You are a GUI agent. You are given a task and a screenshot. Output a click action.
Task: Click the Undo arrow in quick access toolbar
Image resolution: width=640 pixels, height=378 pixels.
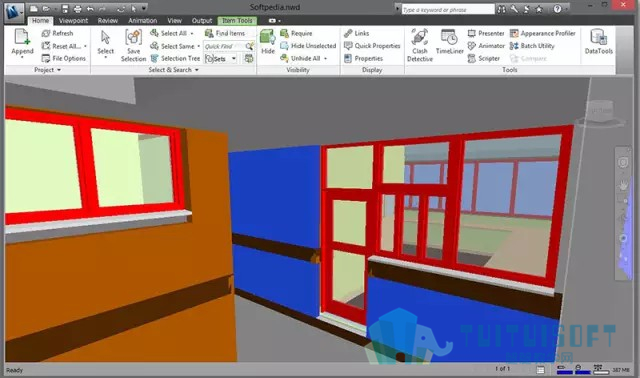coord(90,9)
